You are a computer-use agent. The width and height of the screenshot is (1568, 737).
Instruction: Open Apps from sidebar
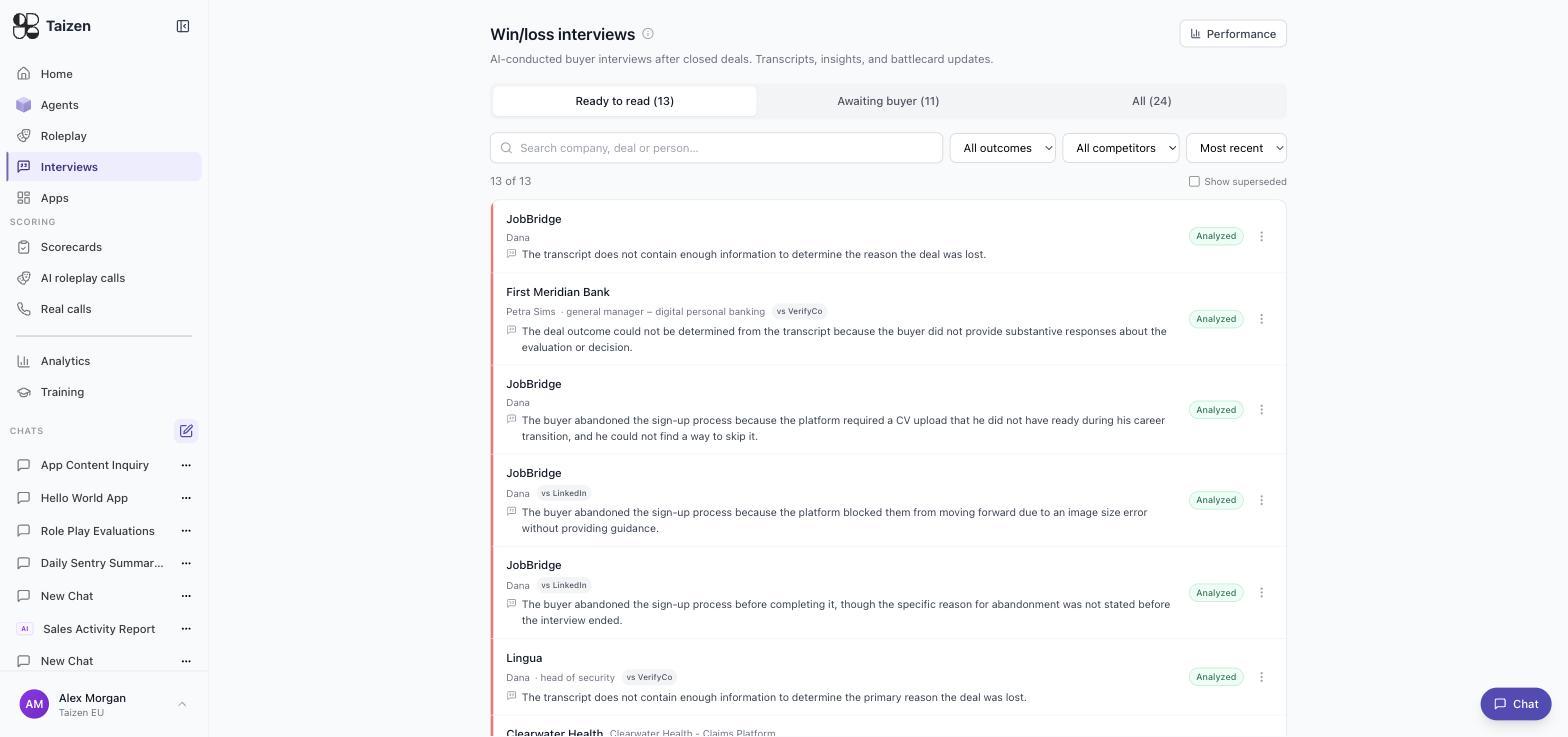coord(104,198)
